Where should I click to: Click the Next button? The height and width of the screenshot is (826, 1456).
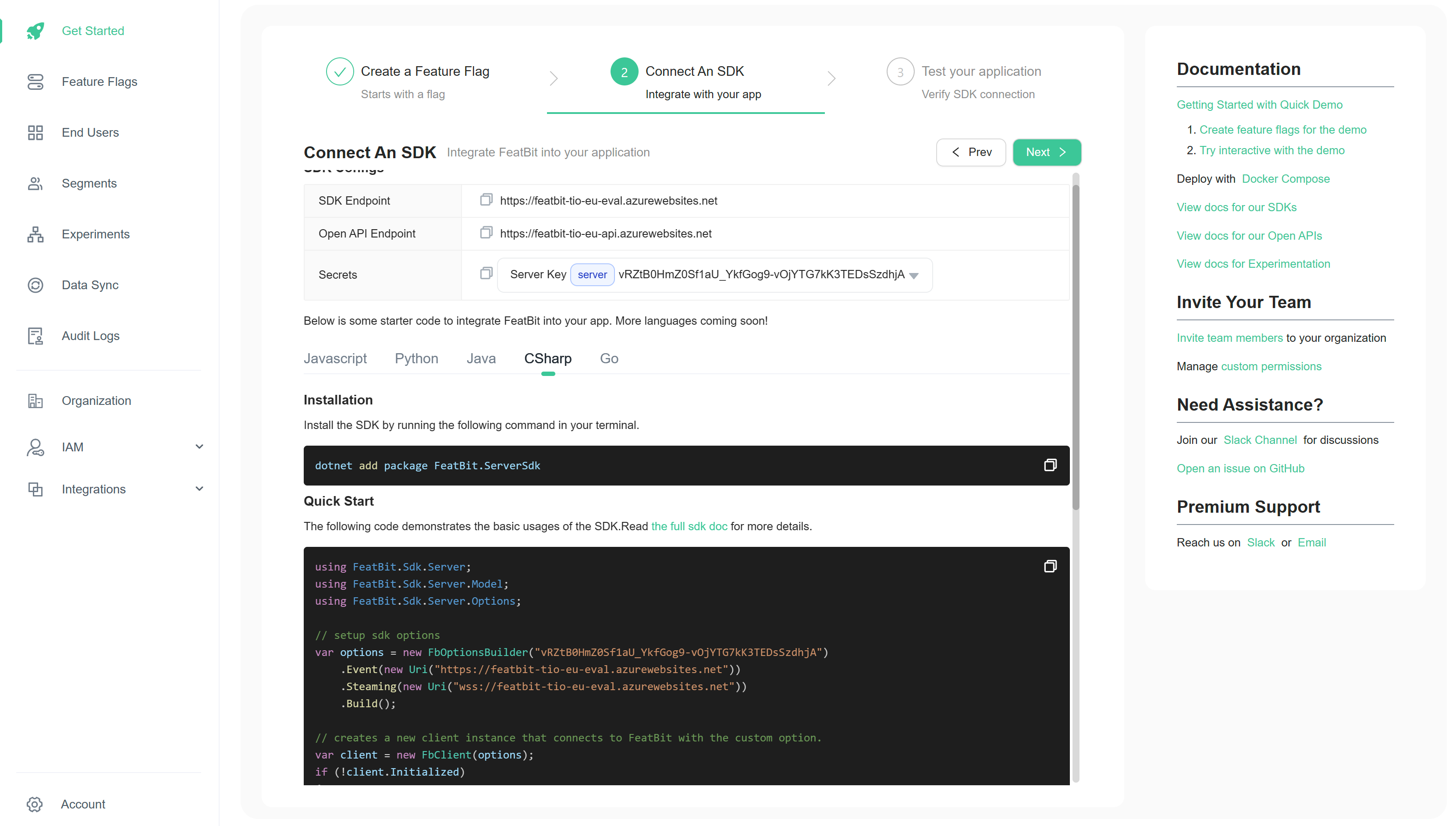click(x=1047, y=152)
